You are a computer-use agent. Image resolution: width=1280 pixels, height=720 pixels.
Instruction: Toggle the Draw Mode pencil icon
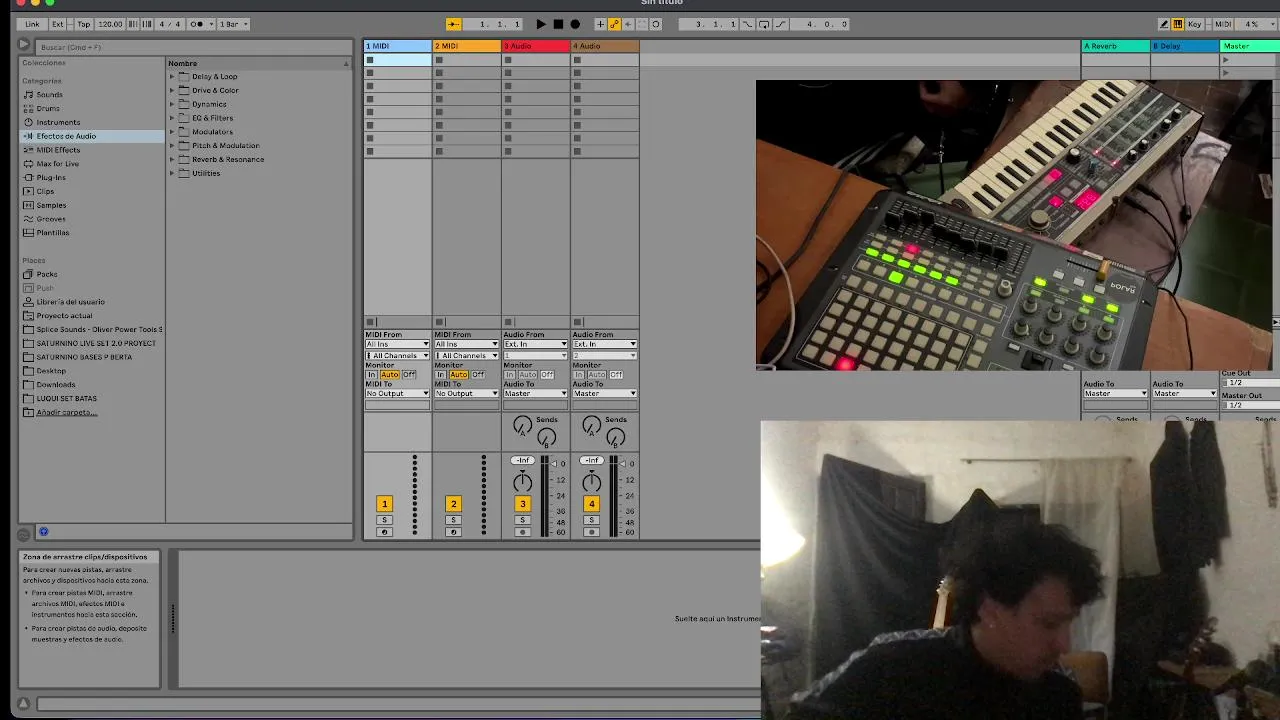coord(1163,24)
